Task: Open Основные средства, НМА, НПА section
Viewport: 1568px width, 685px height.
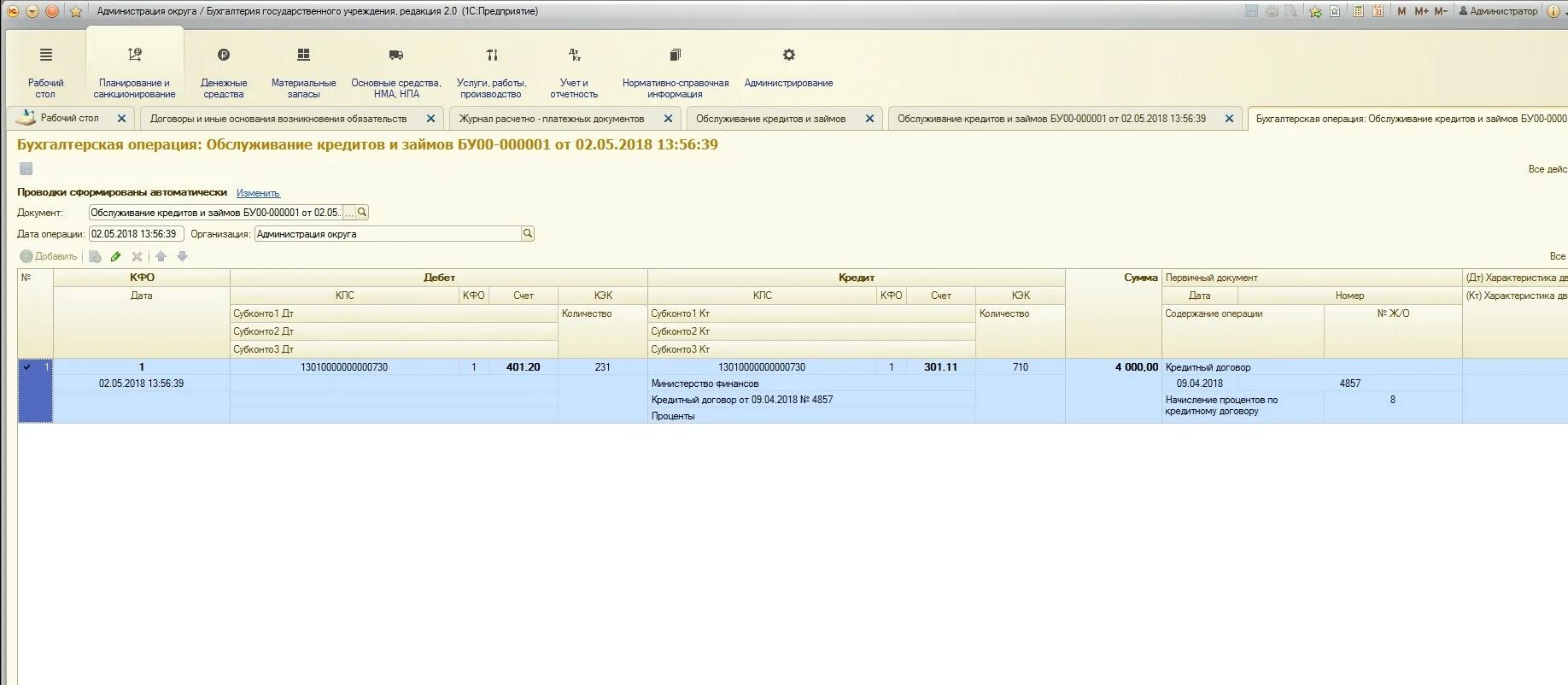Action: click(x=396, y=72)
